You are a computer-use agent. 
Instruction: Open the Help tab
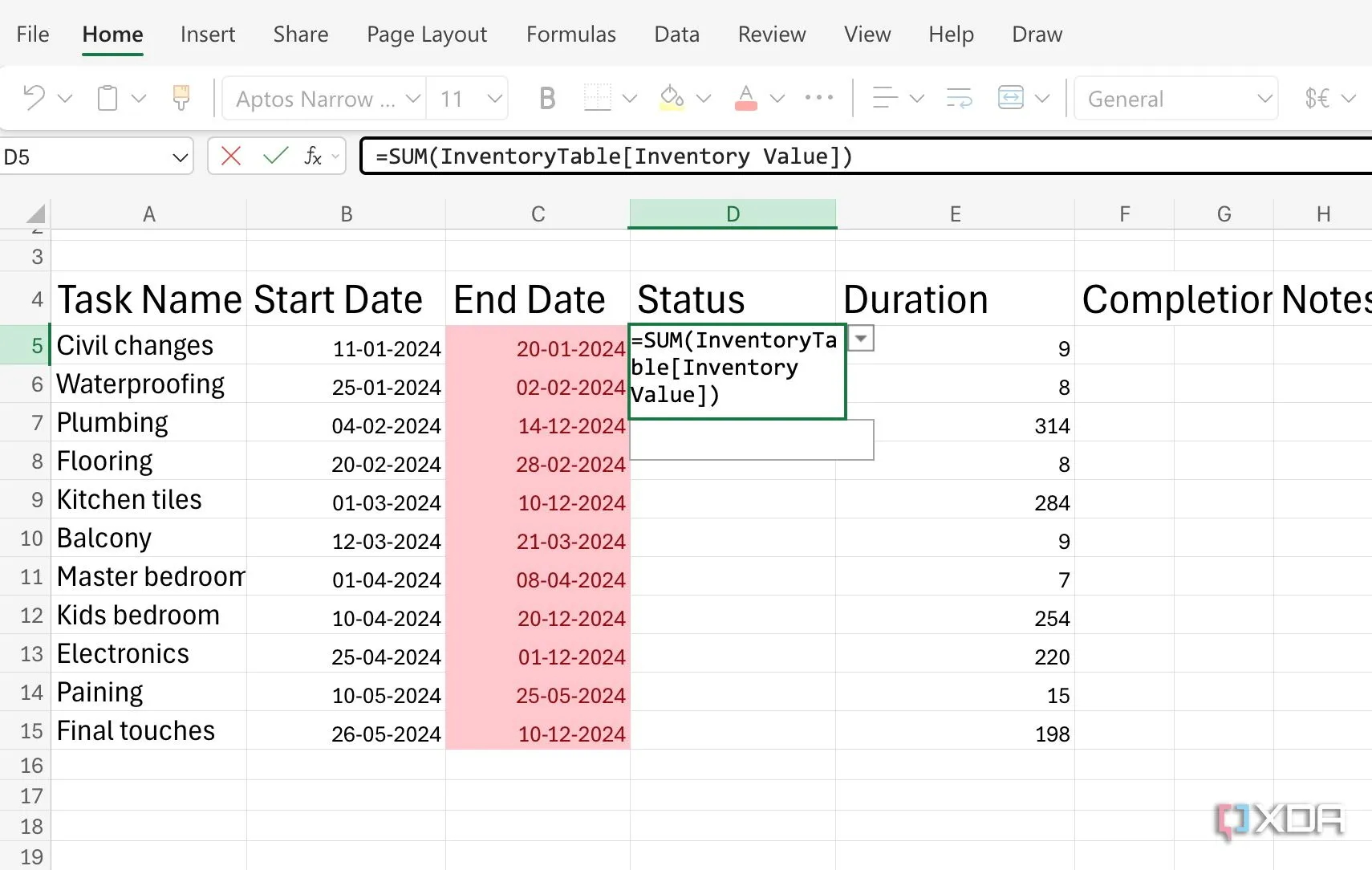[x=951, y=35]
